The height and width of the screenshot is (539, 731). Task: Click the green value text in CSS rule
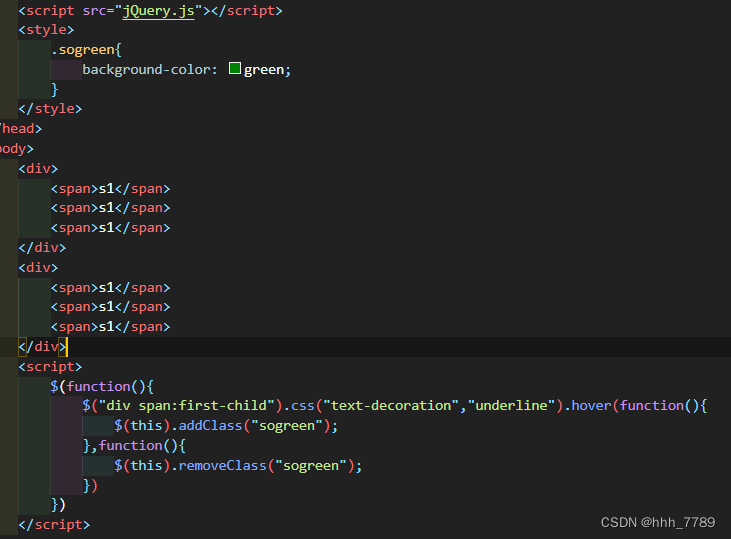(264, 70)
